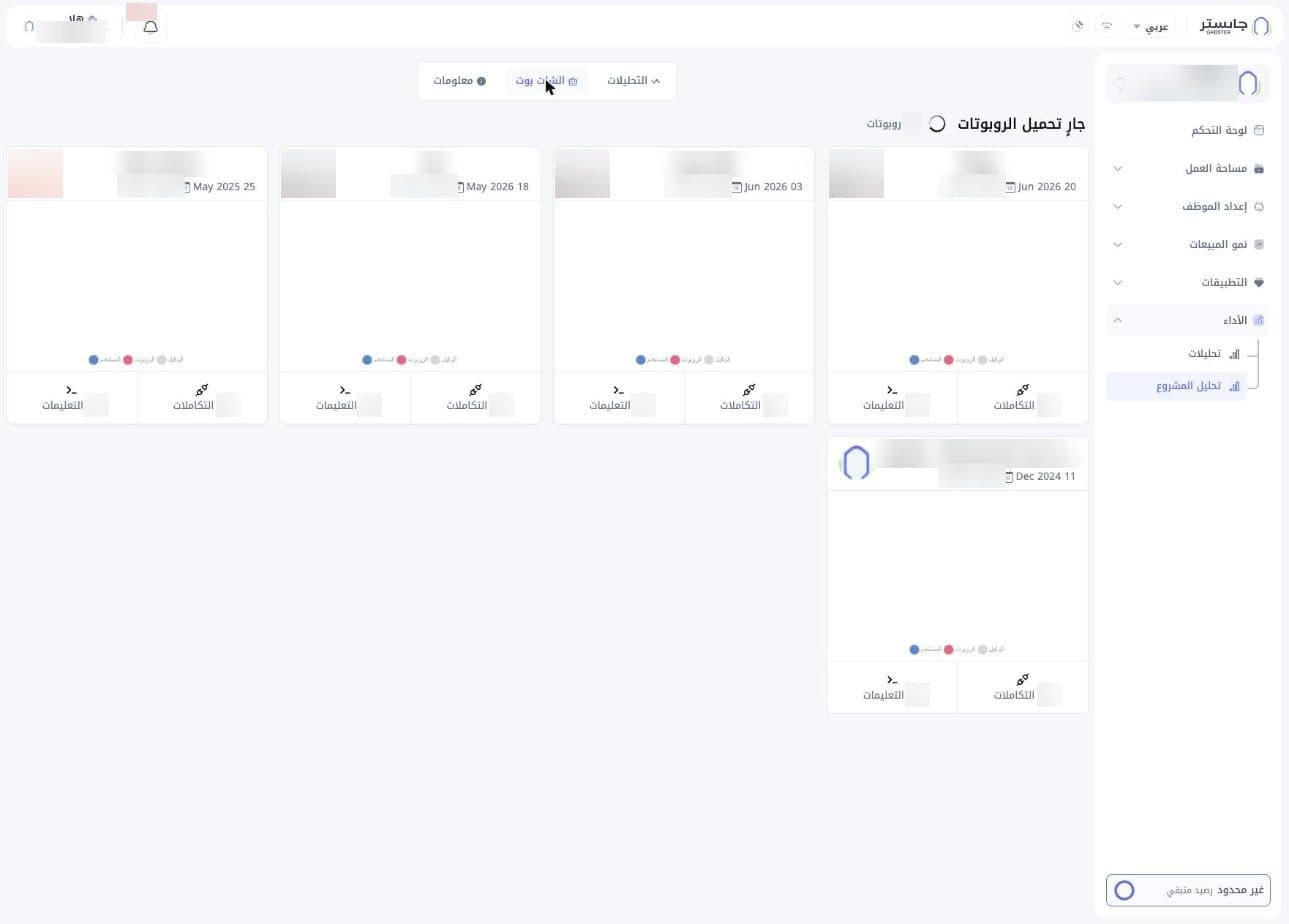
Task: Click the bot avatar on 20 Jun 2026 card
Action: 856,174
